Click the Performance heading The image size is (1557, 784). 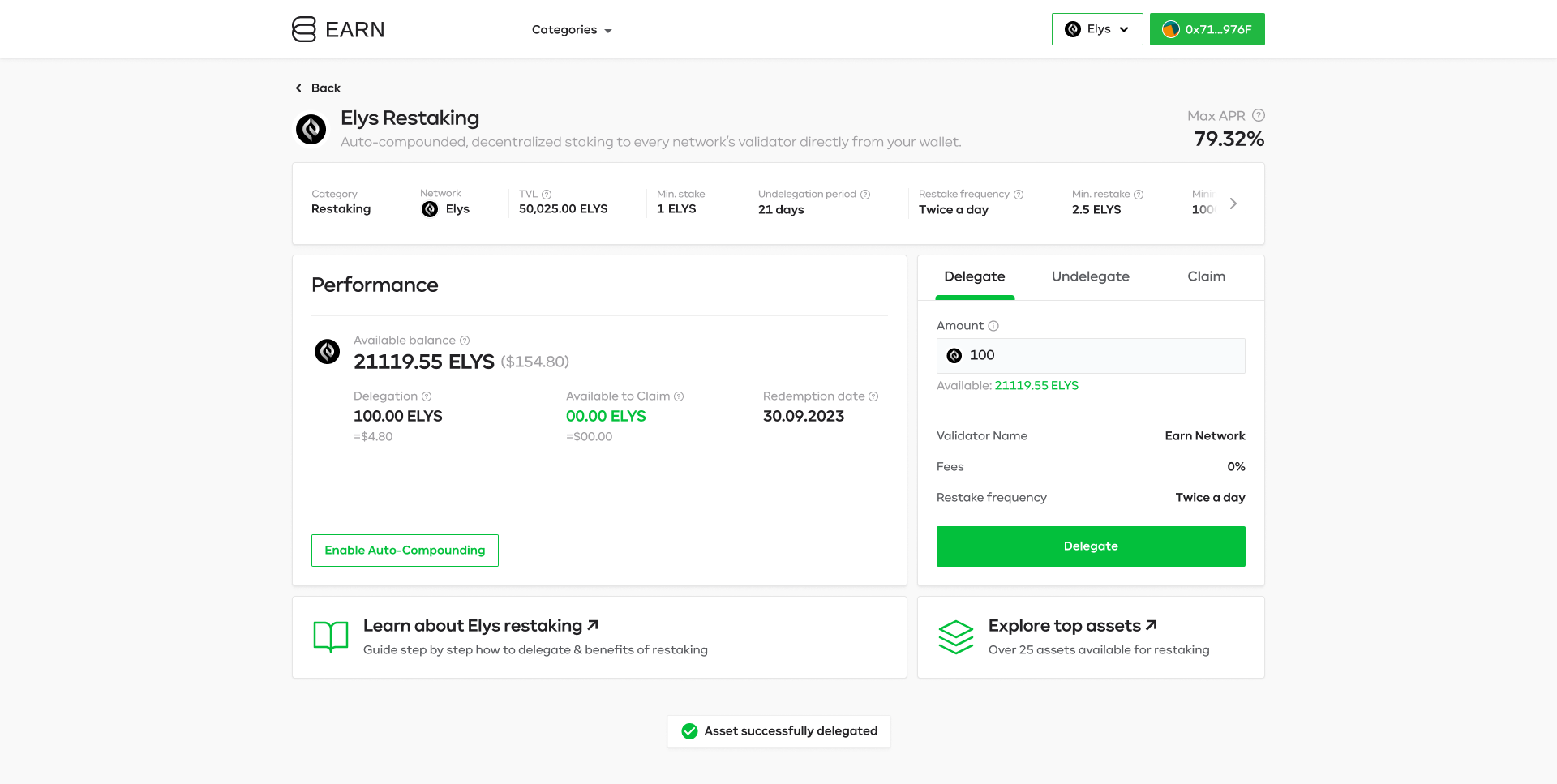375,285
